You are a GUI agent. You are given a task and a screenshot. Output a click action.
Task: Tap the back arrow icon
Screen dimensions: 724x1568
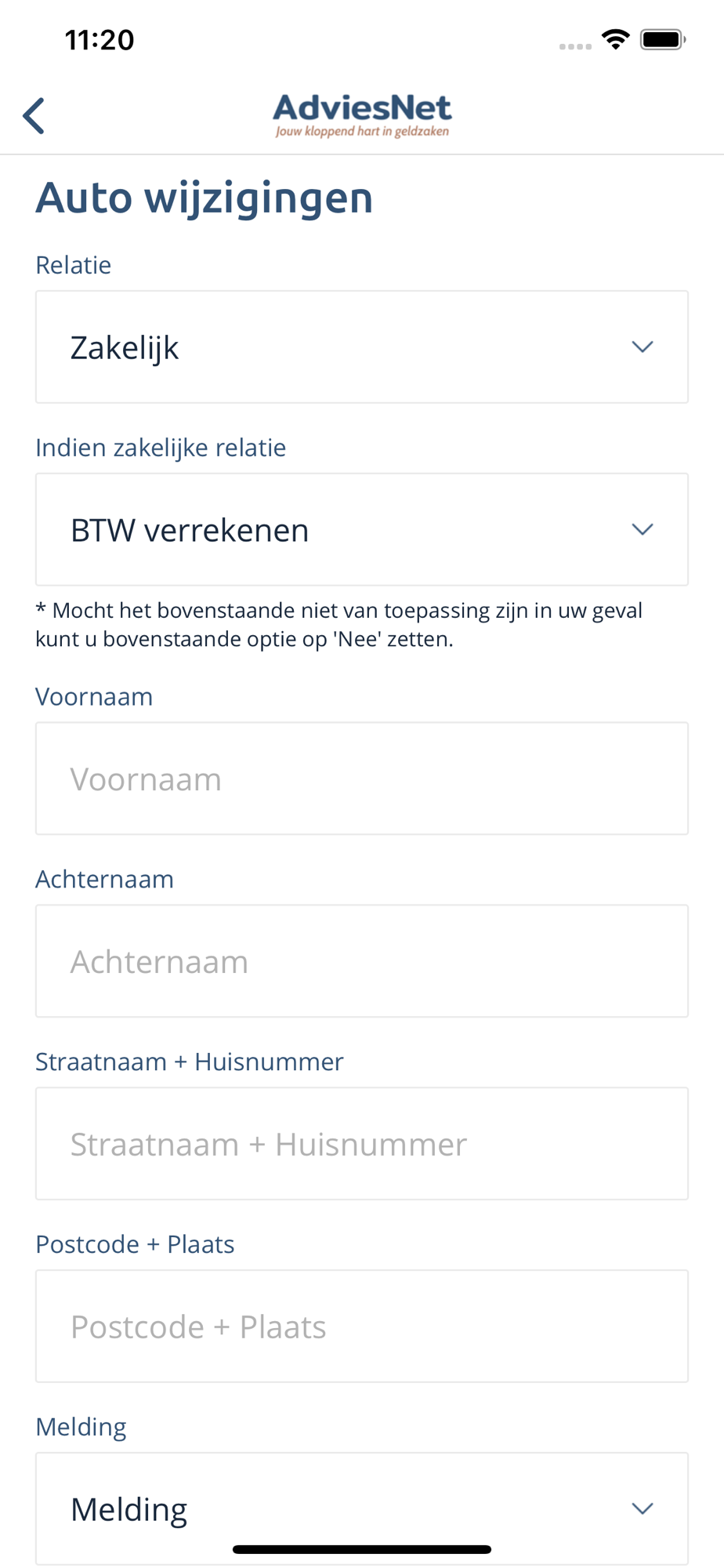point(34,116)
